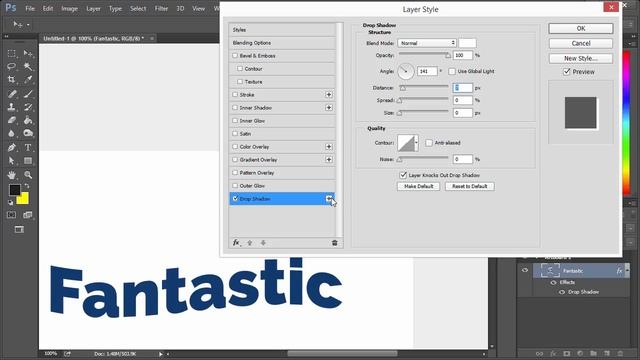Click the New Style button
640x360 pixels.
coord(581,58)
